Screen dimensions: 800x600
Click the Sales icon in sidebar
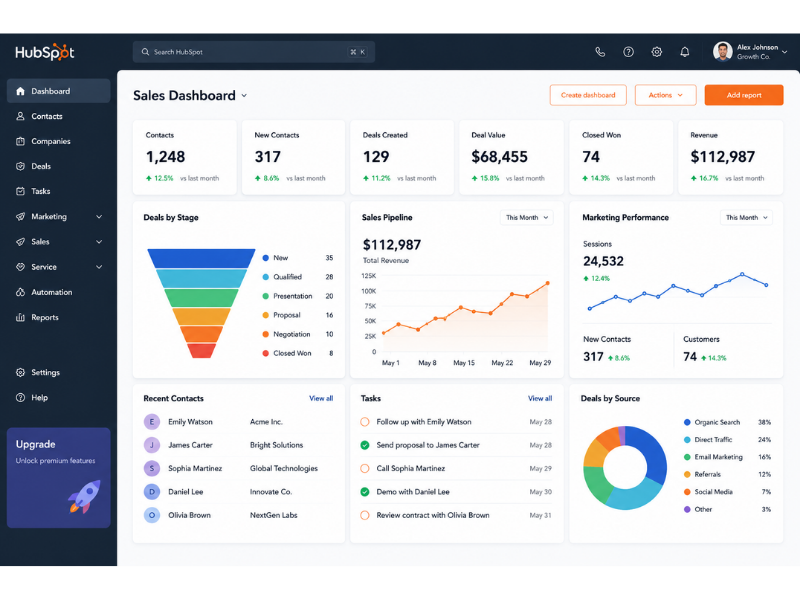click(x=20, y=242)
